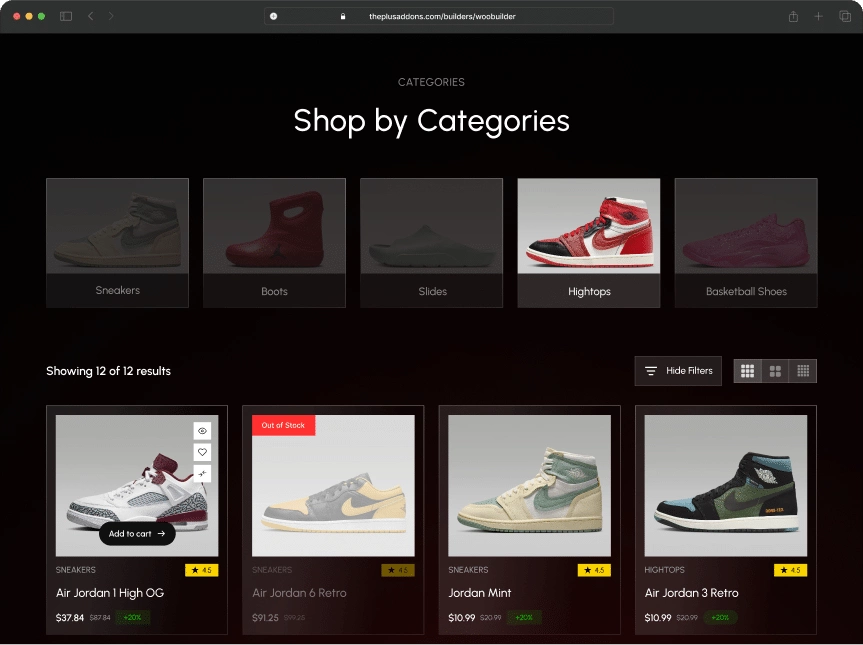This screenshot has width=863, height=645.
Task: Quick view Air Jordan 1 High OG eye icon
Action: (x=203, y=431)
